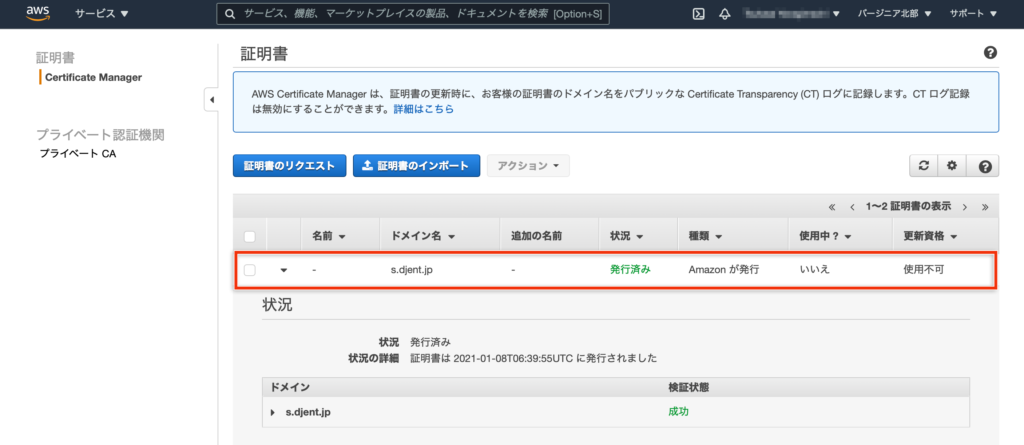Select プライベート CA in the sidebar
This screenshot has width=1024, height=445.
78,154
